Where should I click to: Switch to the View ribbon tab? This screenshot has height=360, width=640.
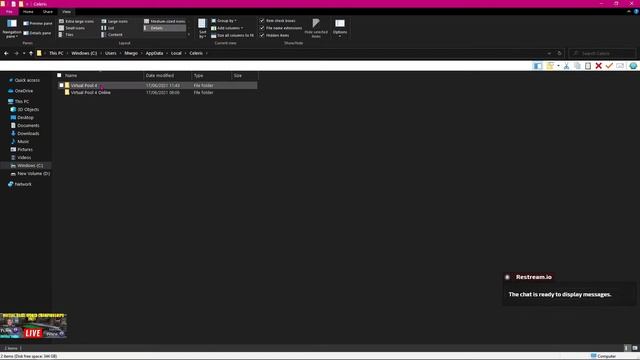tap(67, 12)
